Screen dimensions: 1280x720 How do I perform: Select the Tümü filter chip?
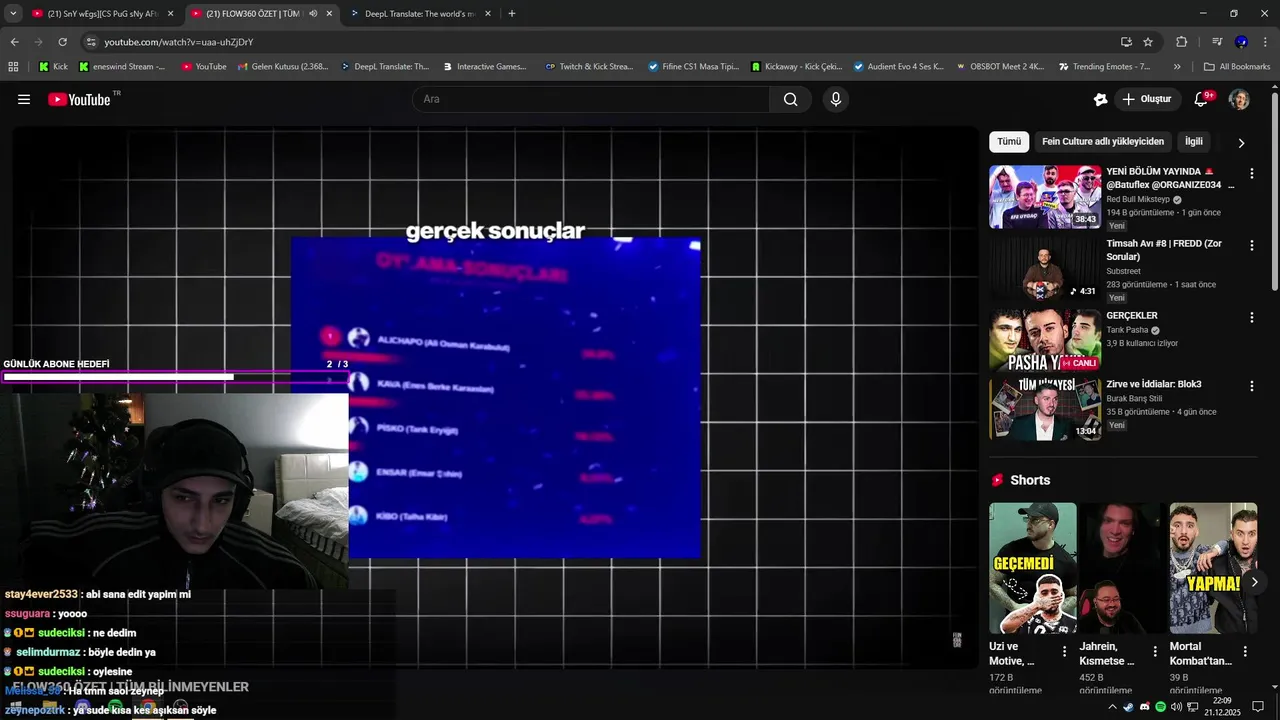[x=1009, y=142]
